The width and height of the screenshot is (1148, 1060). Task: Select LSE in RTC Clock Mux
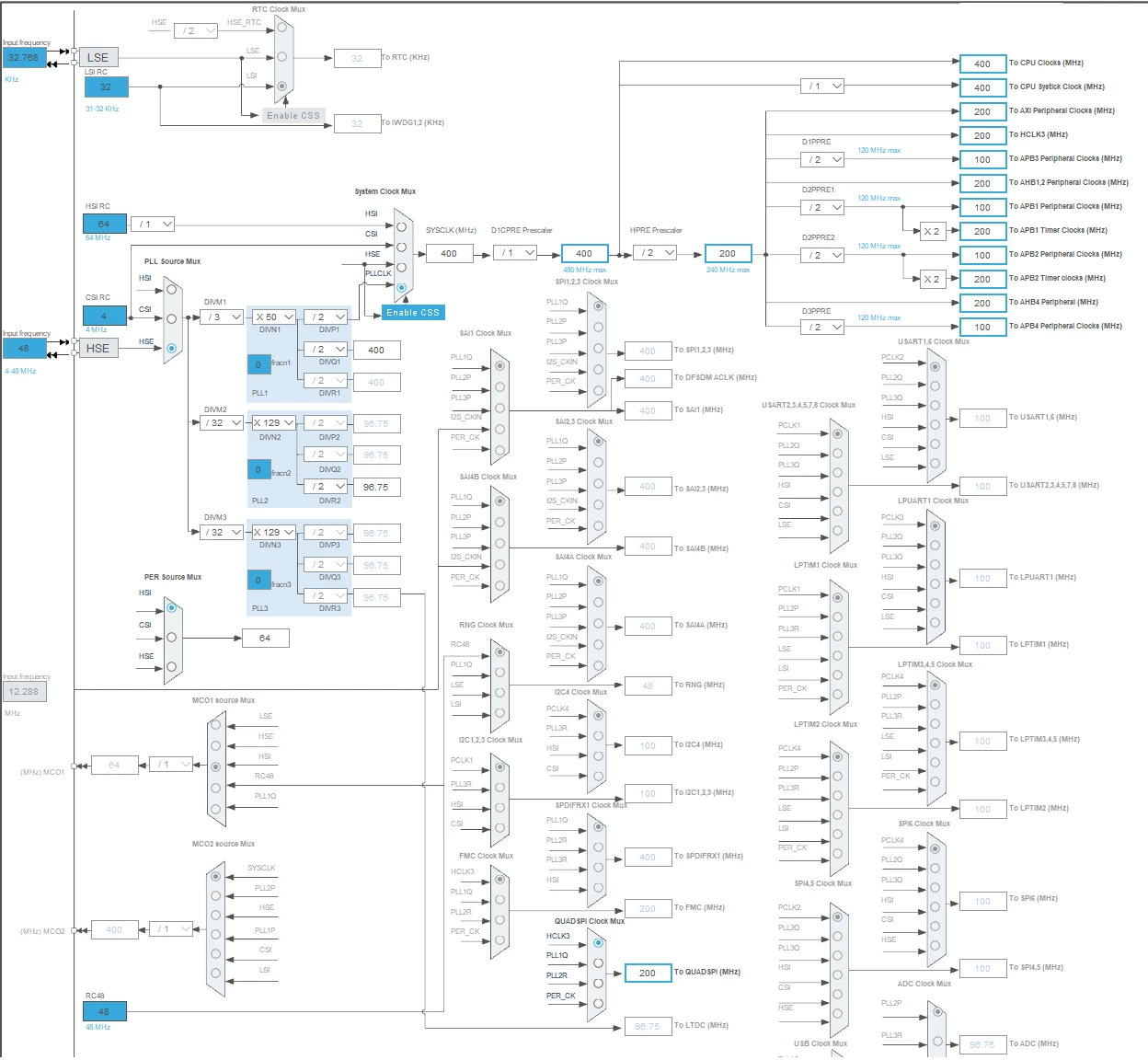(x=282, y=57)
